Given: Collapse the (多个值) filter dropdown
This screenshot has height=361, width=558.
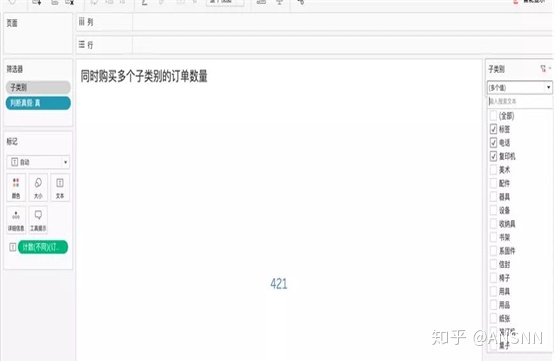Looking at the screenshot, I should (x=520, y=88).
